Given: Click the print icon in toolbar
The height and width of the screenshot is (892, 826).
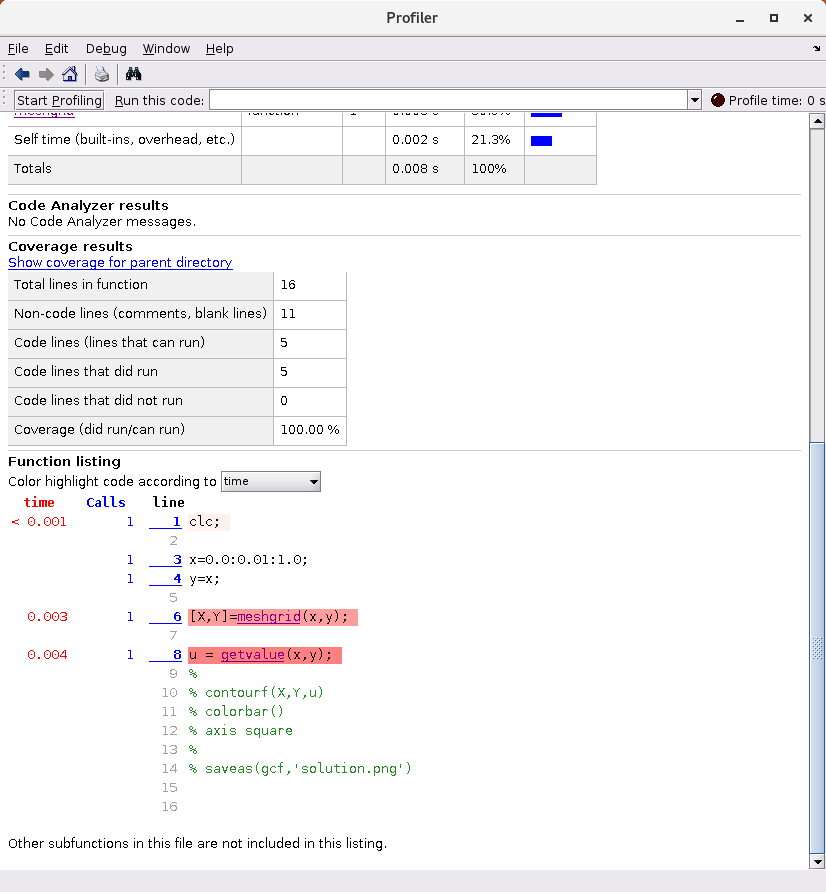Looking at the screenshot, I should (x=102, y=74).
